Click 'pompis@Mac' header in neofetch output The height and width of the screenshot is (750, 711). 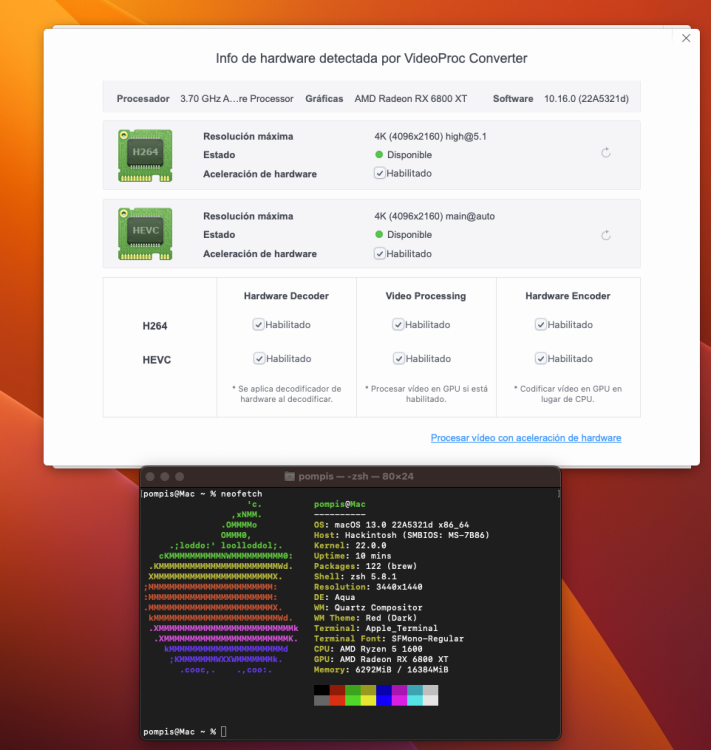point(340,504)
